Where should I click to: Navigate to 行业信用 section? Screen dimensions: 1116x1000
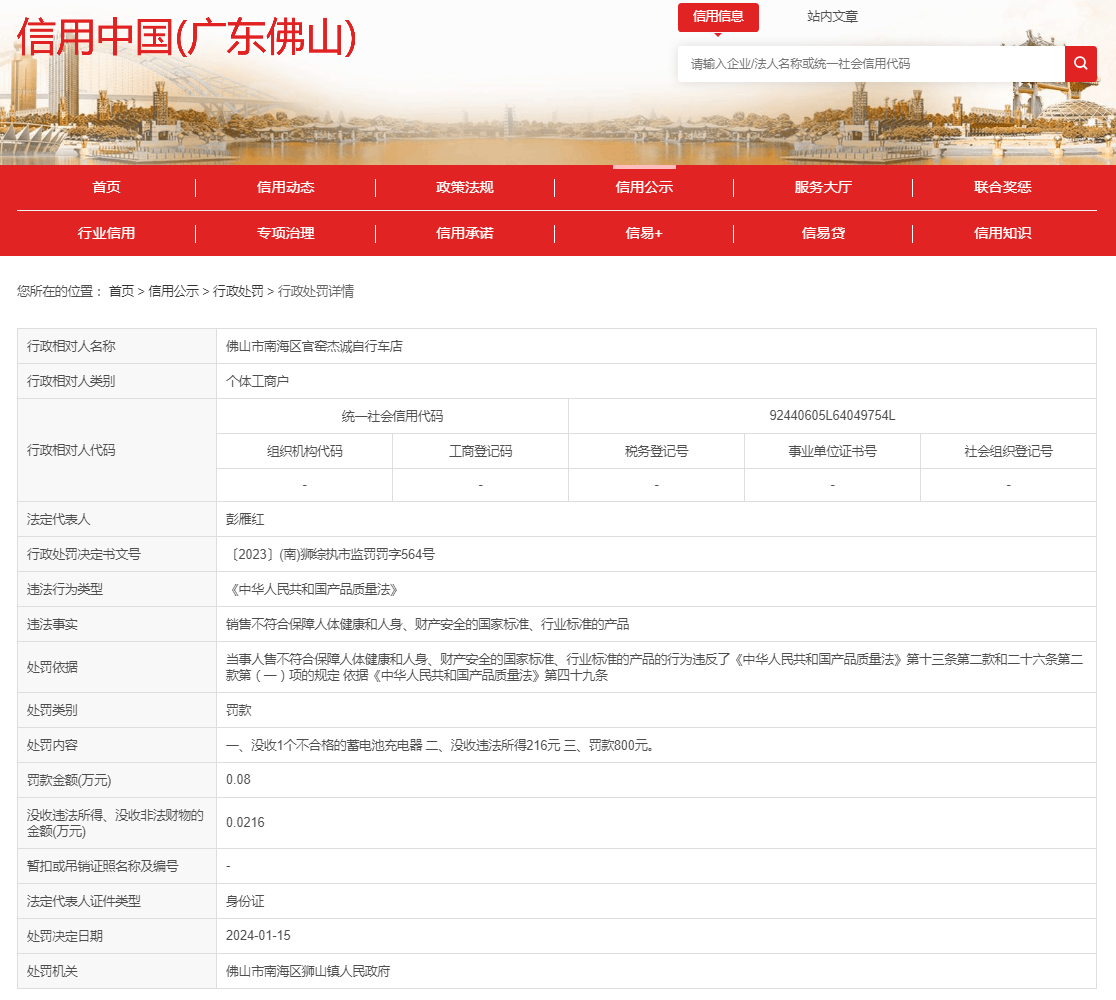coord(106,233)
